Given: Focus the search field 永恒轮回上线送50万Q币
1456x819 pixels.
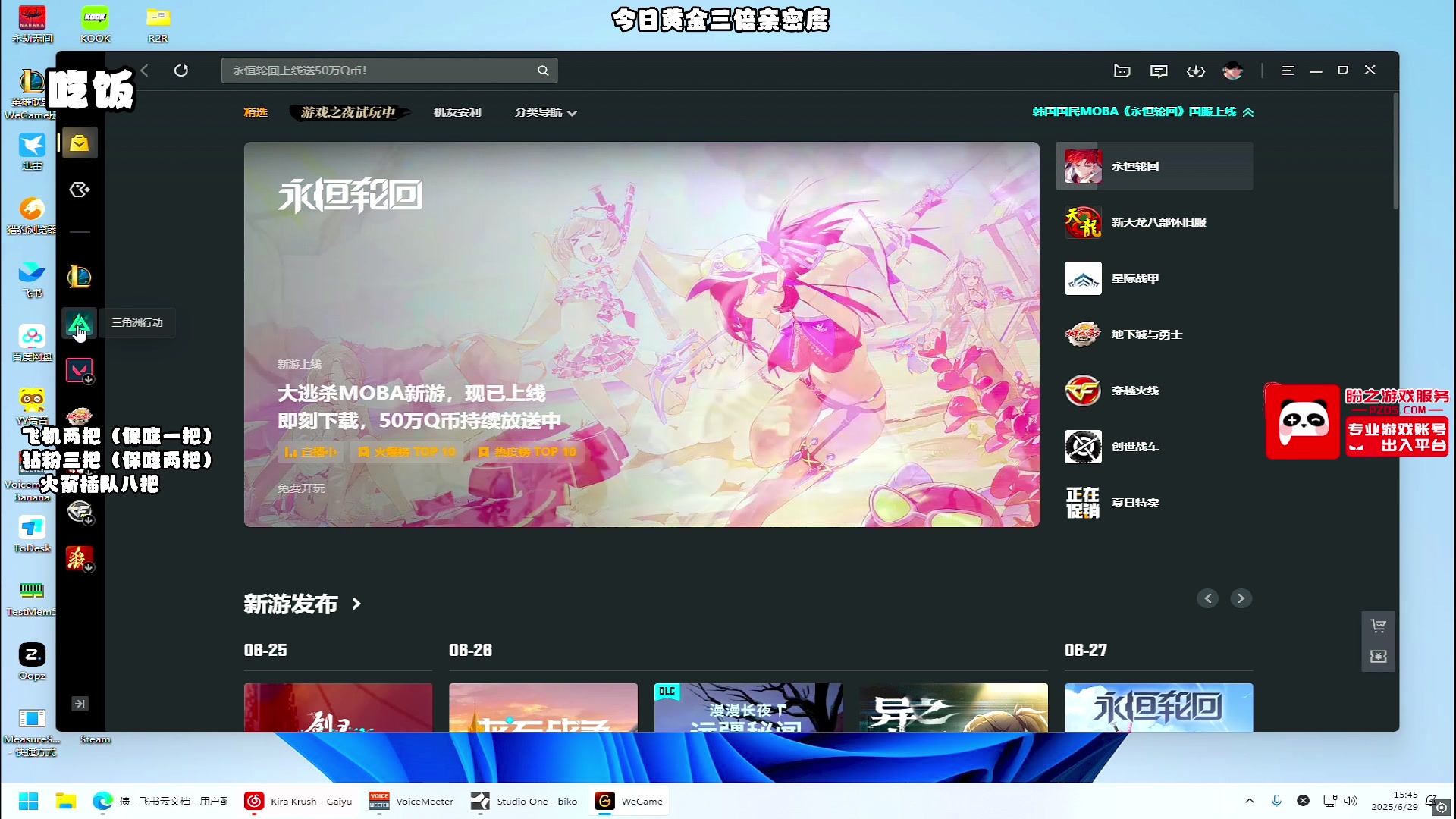Looking at the screenshot, I should coord(390,71).
